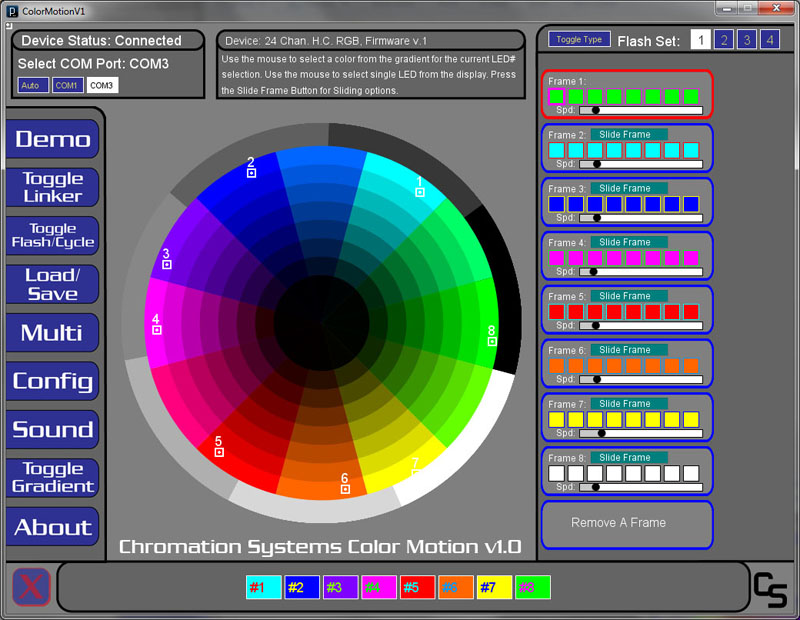800x620 pixels.
Task: Click Slide Frame for Frame 8
Action: tap(629, 457)
